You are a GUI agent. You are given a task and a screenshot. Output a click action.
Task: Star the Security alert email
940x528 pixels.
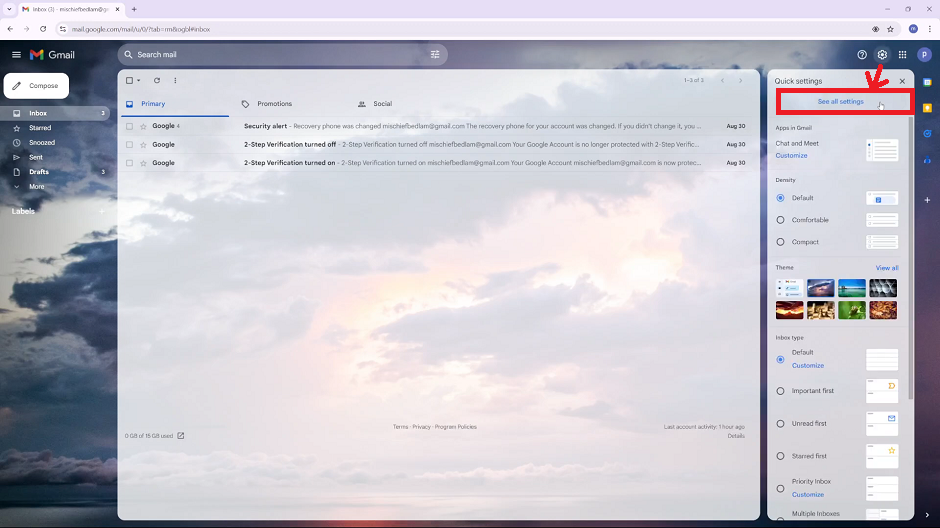(143, 126)
